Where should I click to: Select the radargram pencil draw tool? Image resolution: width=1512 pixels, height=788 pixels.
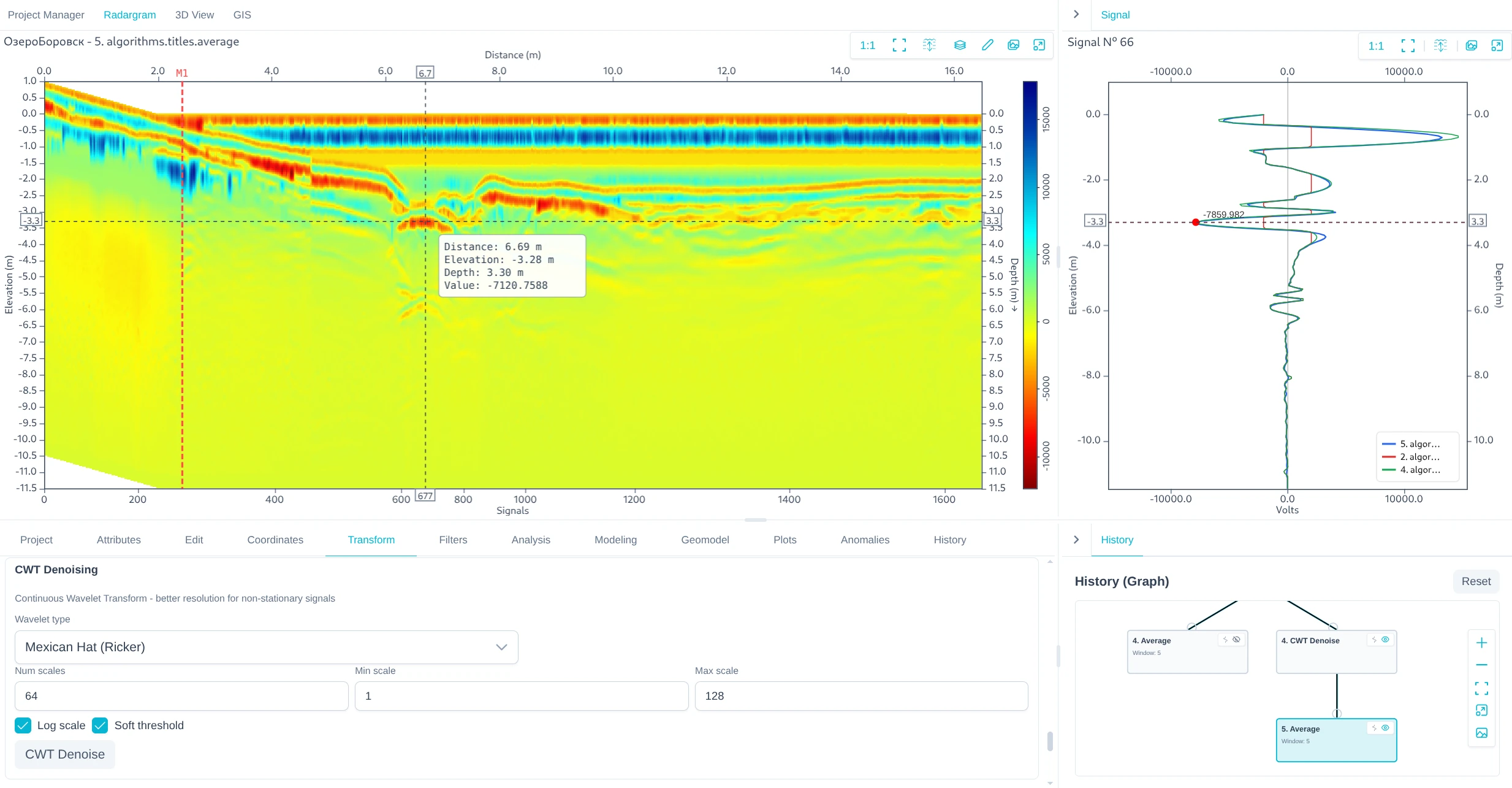(987, 45)
